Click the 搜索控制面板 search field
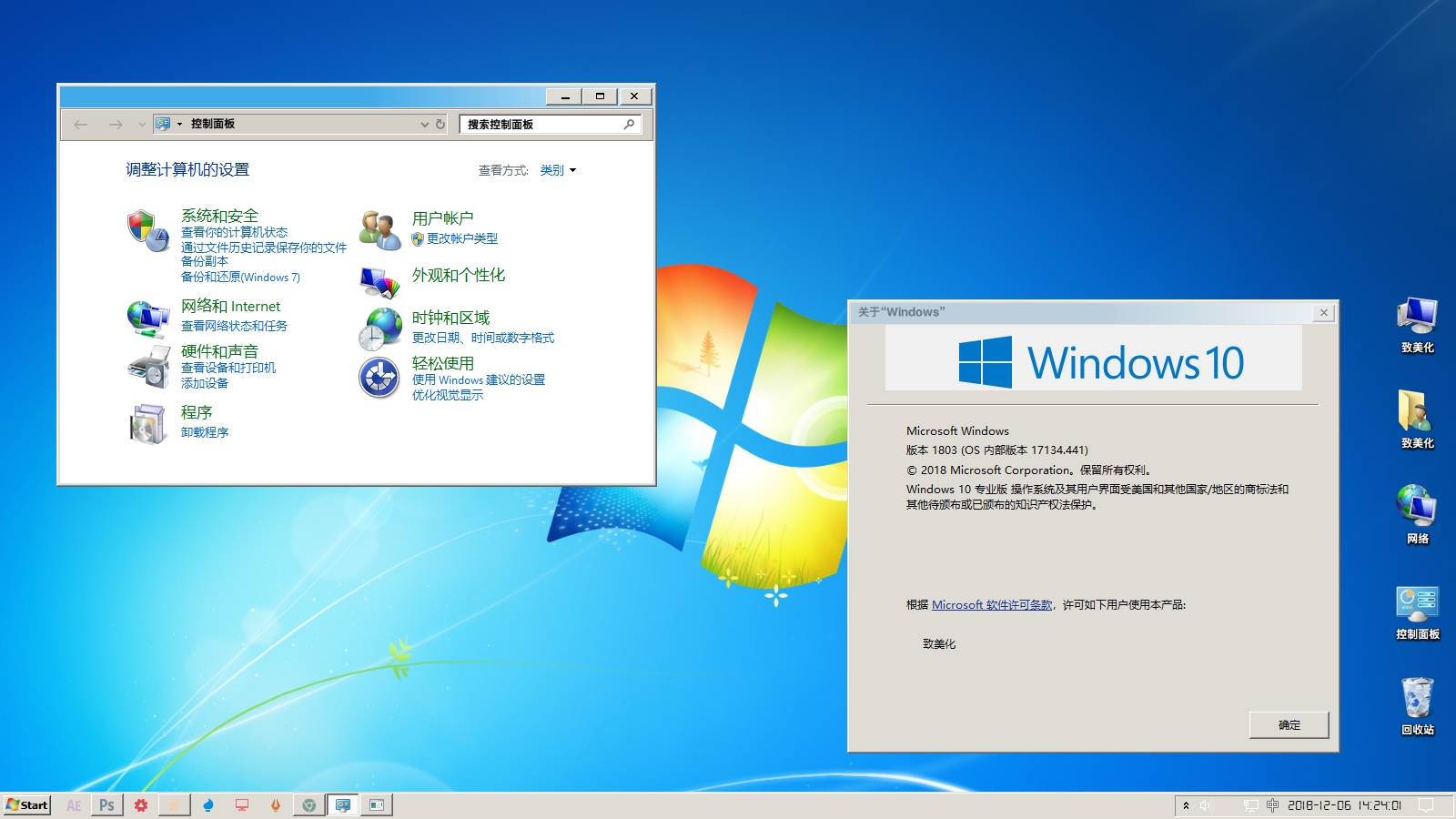The image size is (1456, 819). pyautogui.click(x=550, y=124)
